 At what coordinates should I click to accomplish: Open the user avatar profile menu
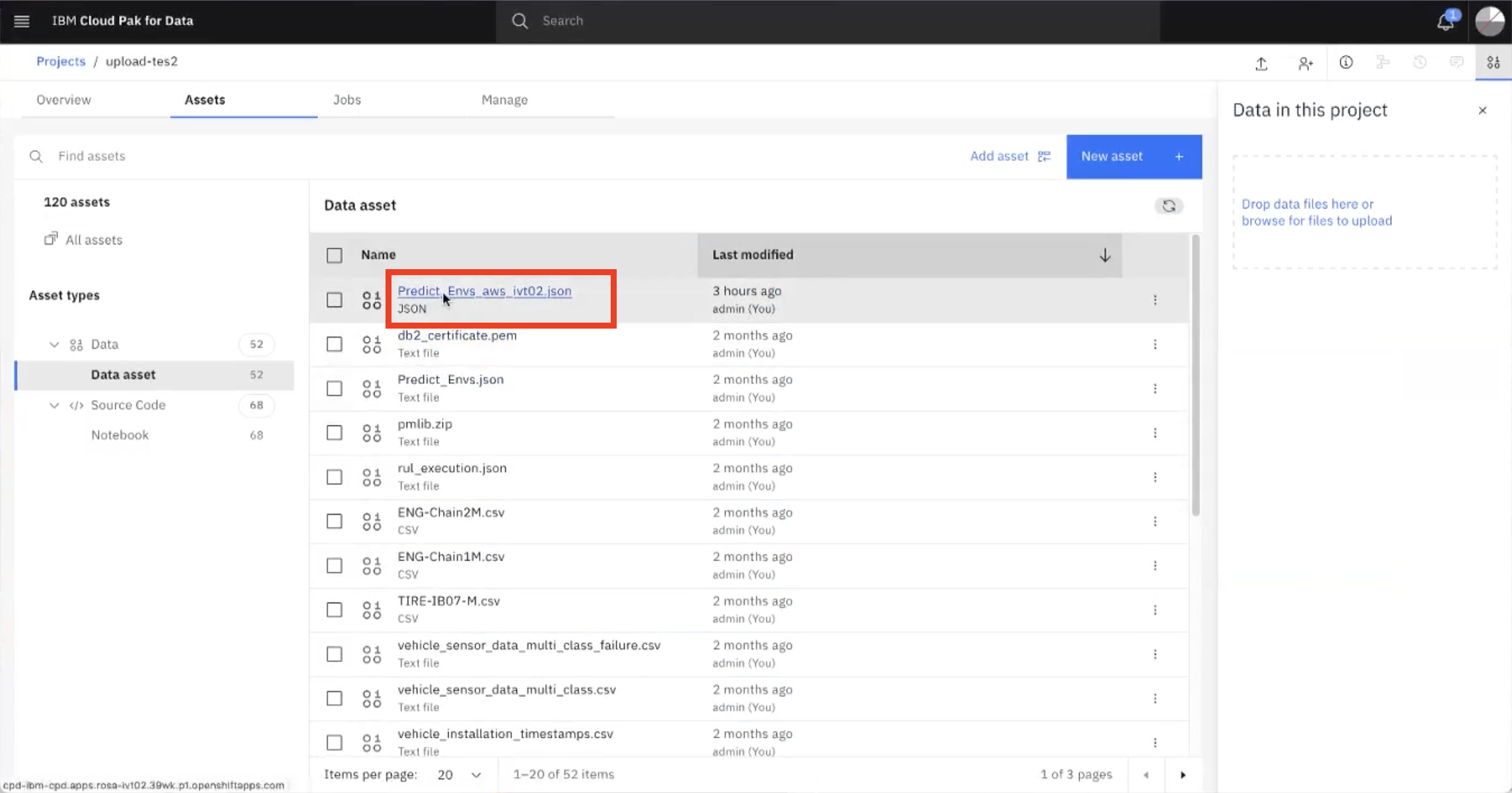pos(1490,21)
